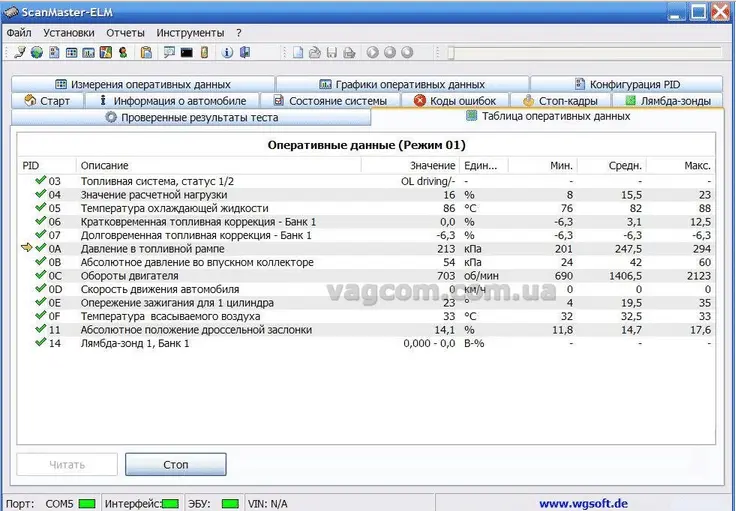This screenshot has height=511, width=736.
Task: Select the row Обороты двигателя
Action: click(x=367, y=275)
